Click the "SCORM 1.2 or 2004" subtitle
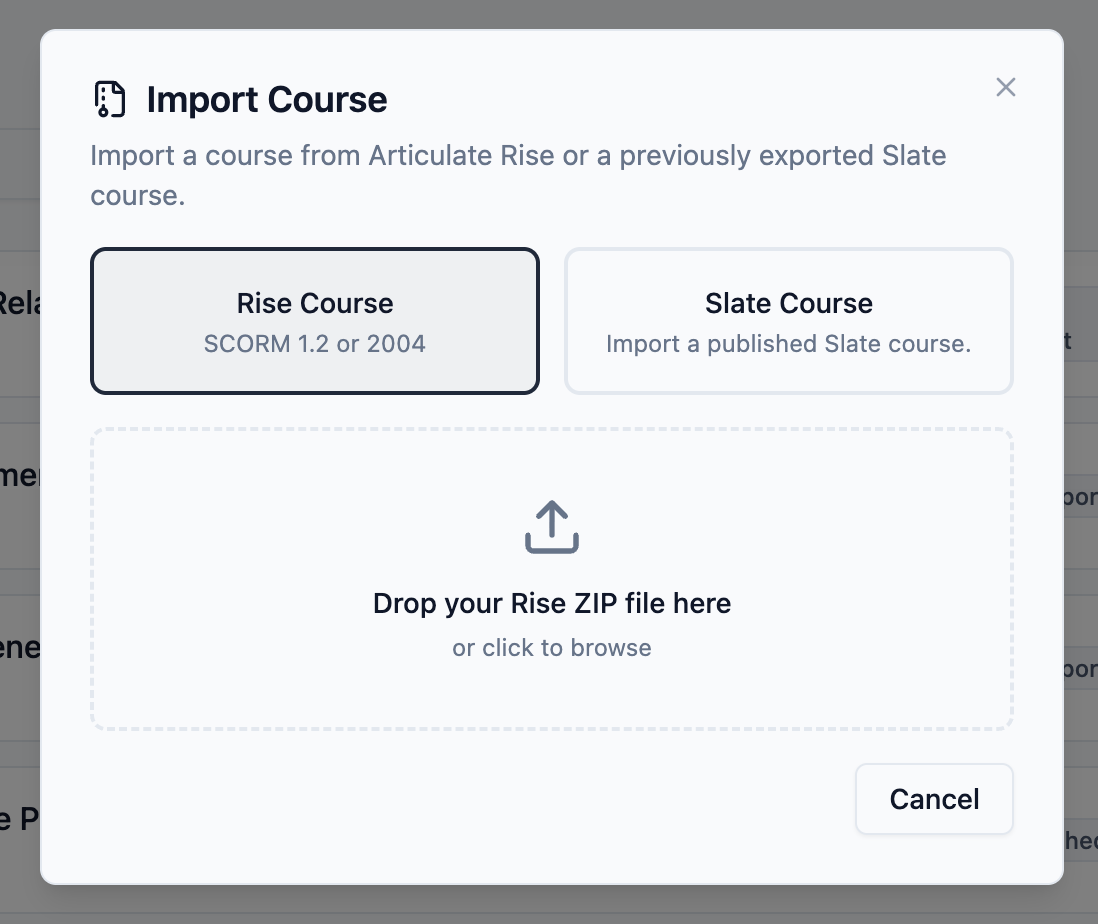 tap(314, 343)
